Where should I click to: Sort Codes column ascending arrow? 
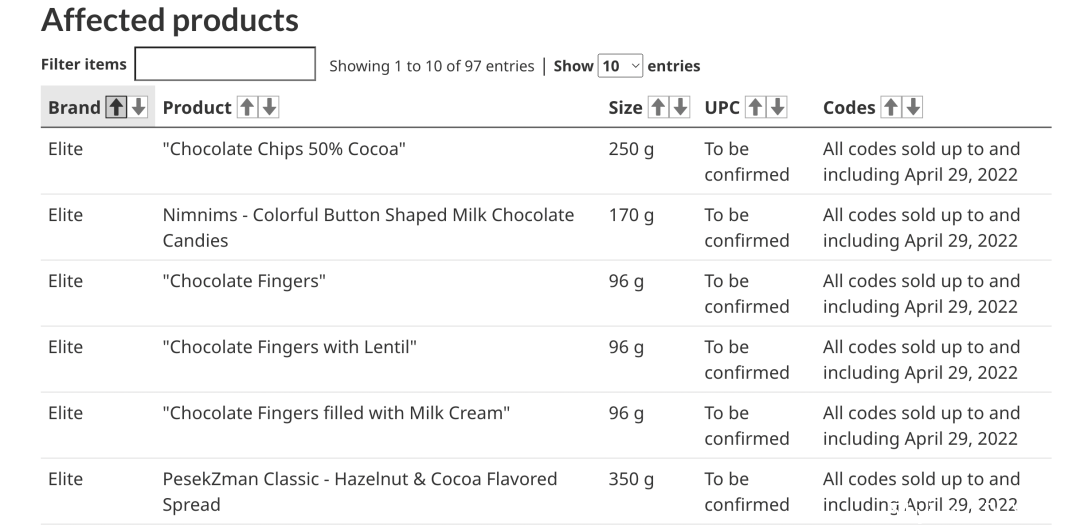tap(891, 107)
